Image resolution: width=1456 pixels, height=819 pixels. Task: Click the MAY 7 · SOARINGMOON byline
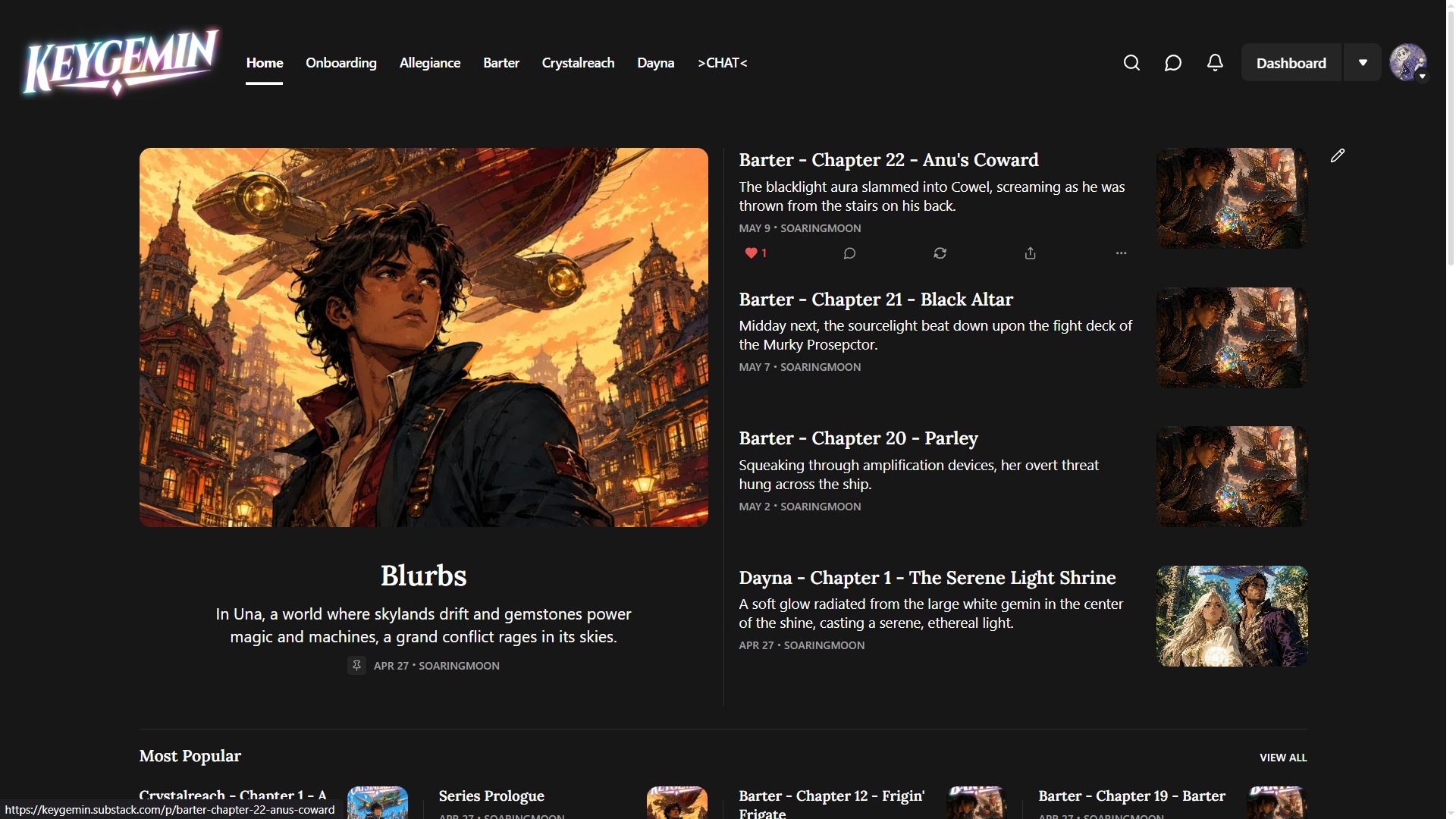pyautogui.click(x=800, y=367)
